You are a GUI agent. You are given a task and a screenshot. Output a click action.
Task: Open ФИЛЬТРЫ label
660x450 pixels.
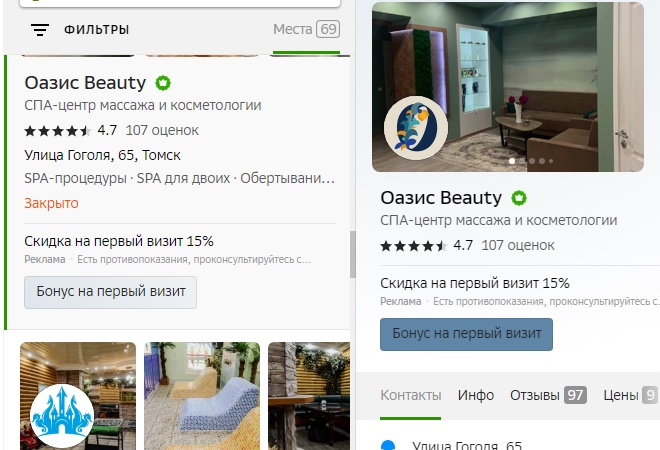pos(96,30)
